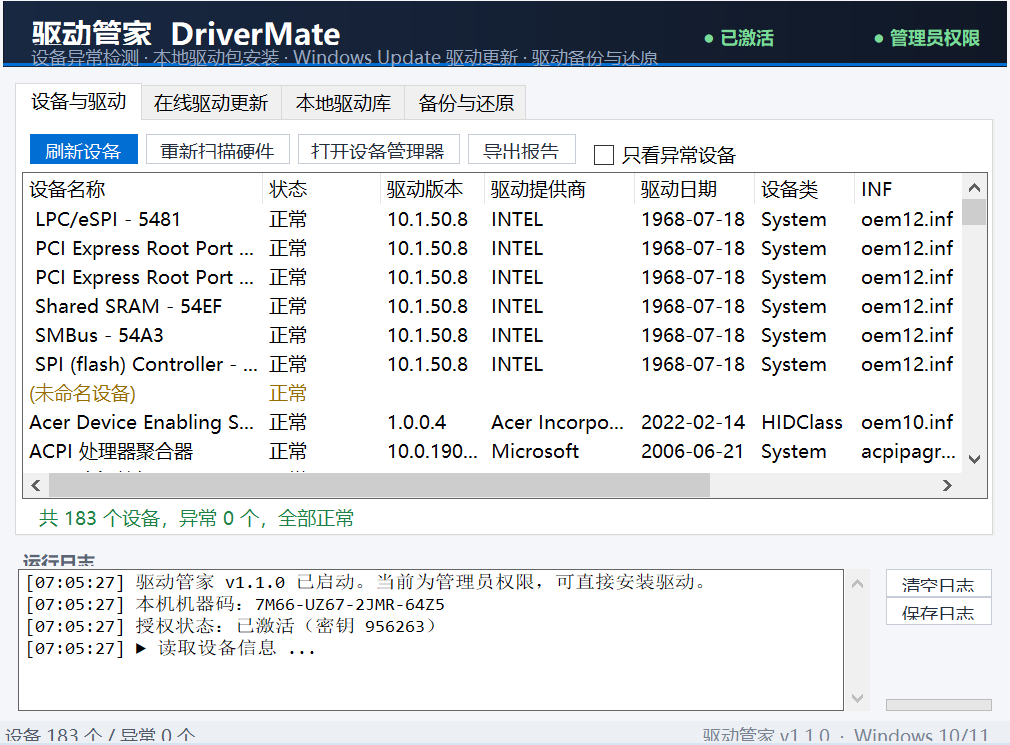Click the 已激活 status indicator
Screen dimensions: 1010x745
739,39
